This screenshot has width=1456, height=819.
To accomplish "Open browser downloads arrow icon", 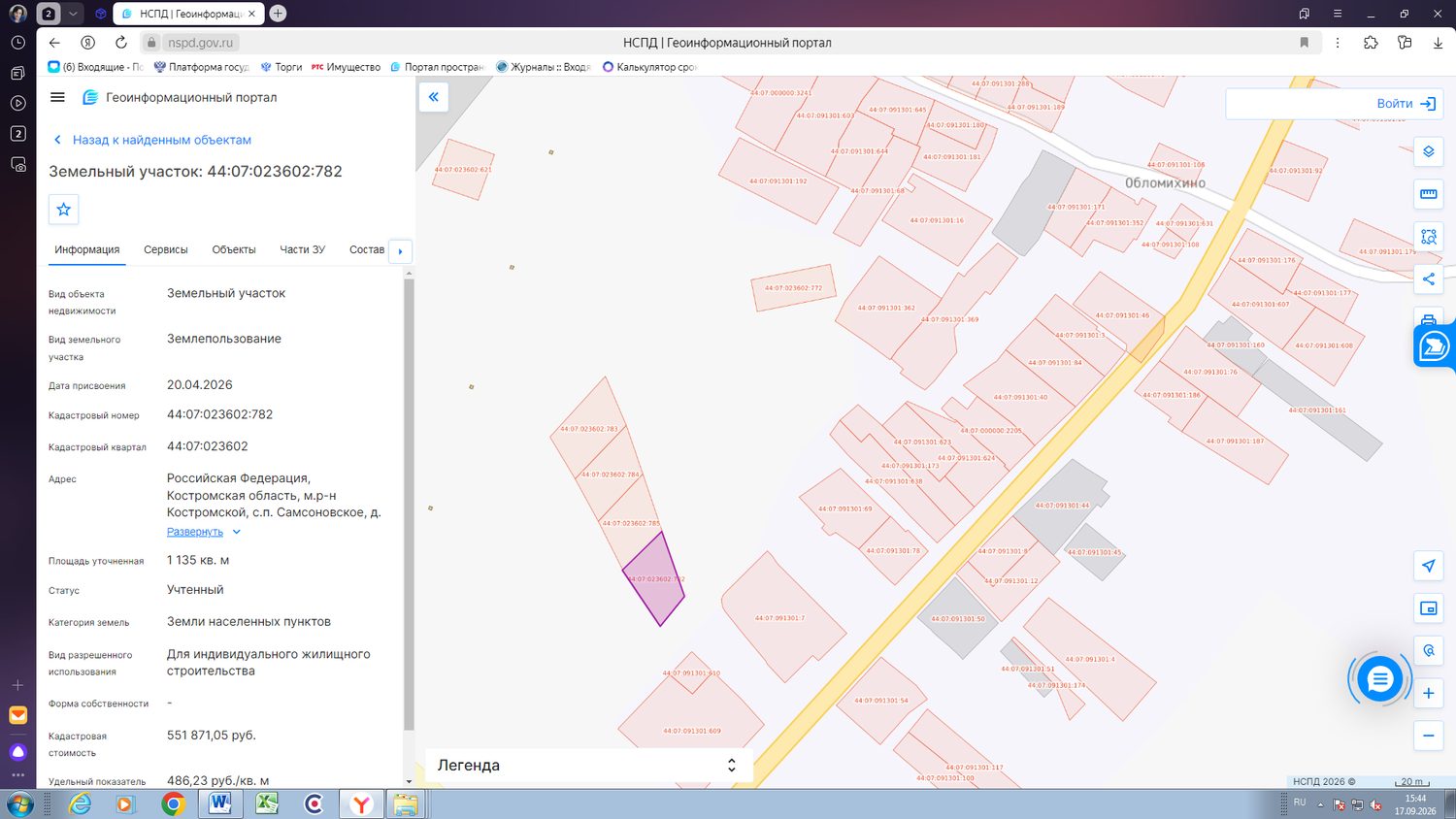I will (1438, 43).
